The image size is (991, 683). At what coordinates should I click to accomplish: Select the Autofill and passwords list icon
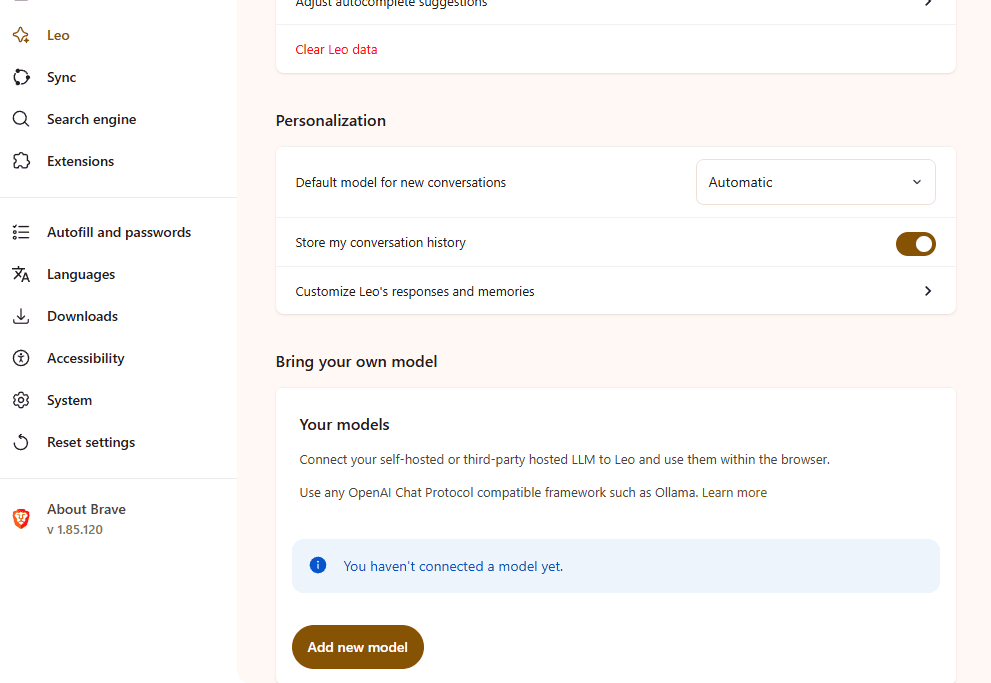[x=20, y=231]
